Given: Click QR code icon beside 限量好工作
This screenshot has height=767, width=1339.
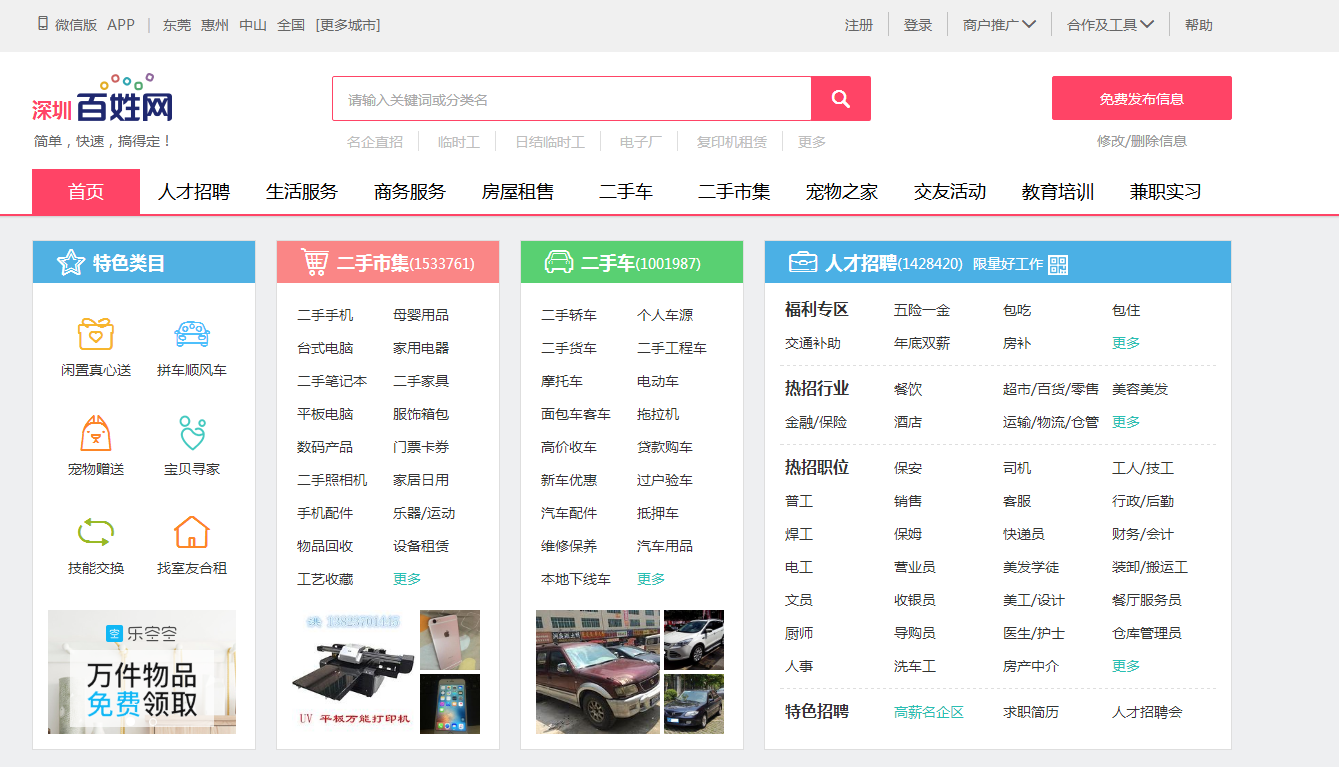Looking at the screenshot, I should (1058, 264).
